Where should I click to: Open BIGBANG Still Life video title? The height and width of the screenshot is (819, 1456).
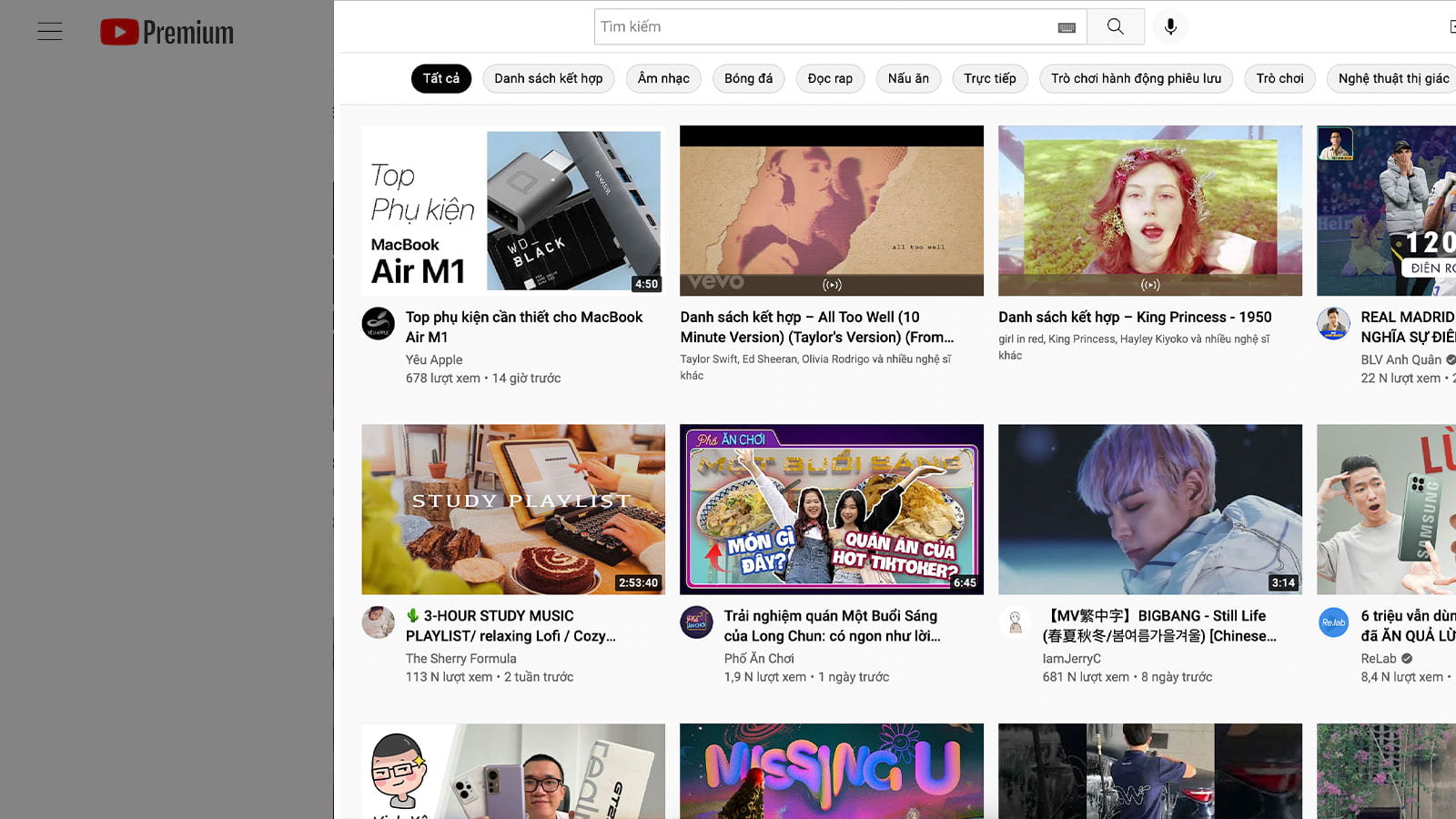click(x=1158, y=625)
